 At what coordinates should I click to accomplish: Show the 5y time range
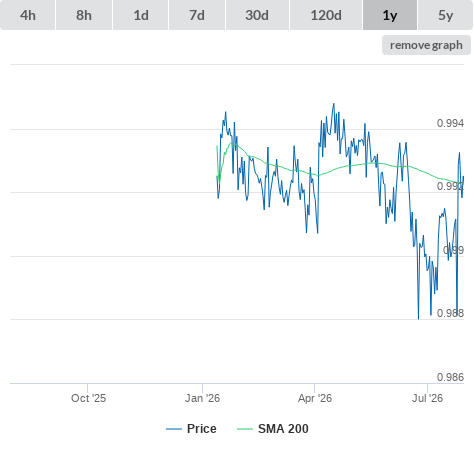445,15
